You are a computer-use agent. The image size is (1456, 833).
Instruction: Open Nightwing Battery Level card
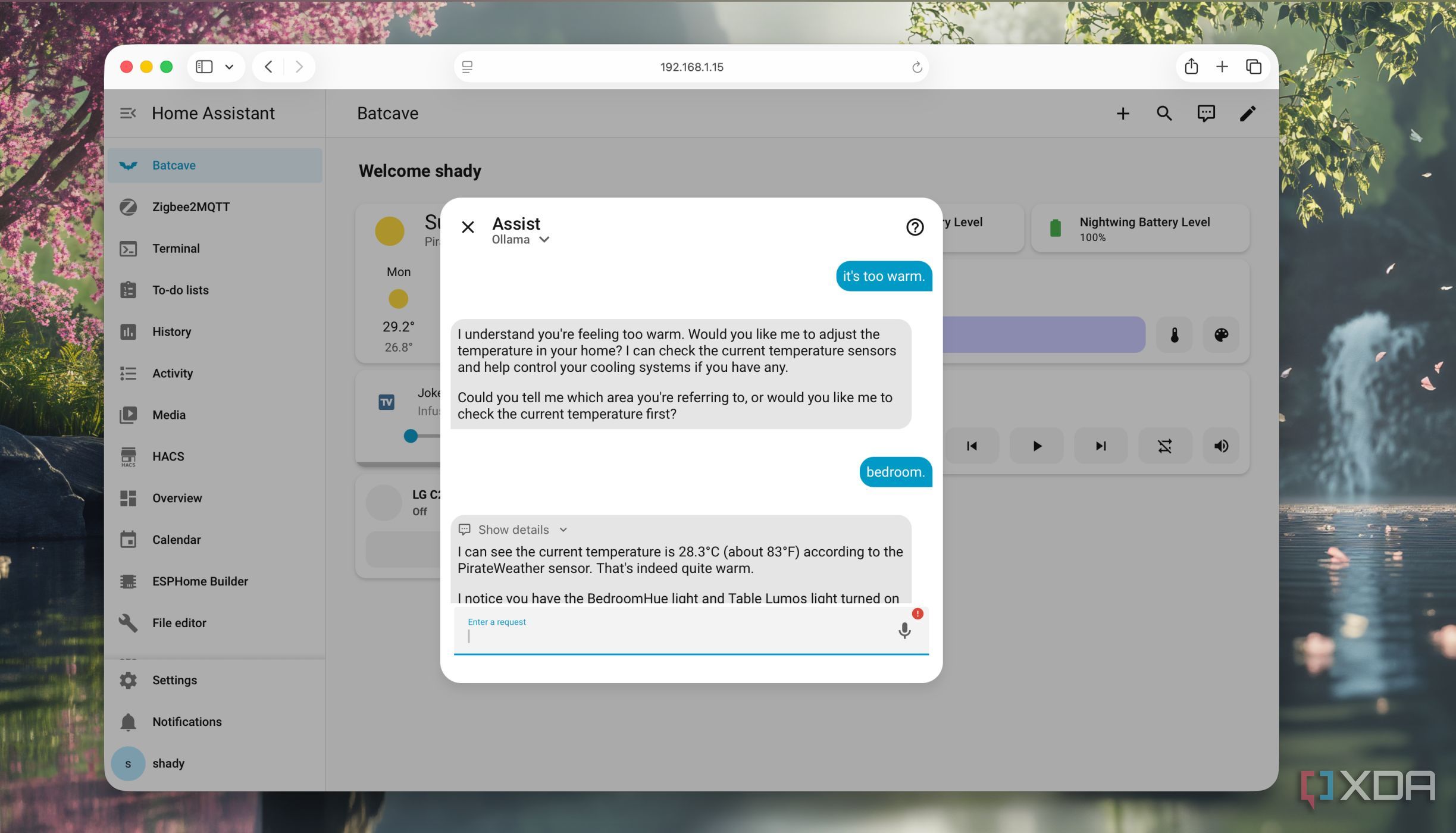[1140, 228]
